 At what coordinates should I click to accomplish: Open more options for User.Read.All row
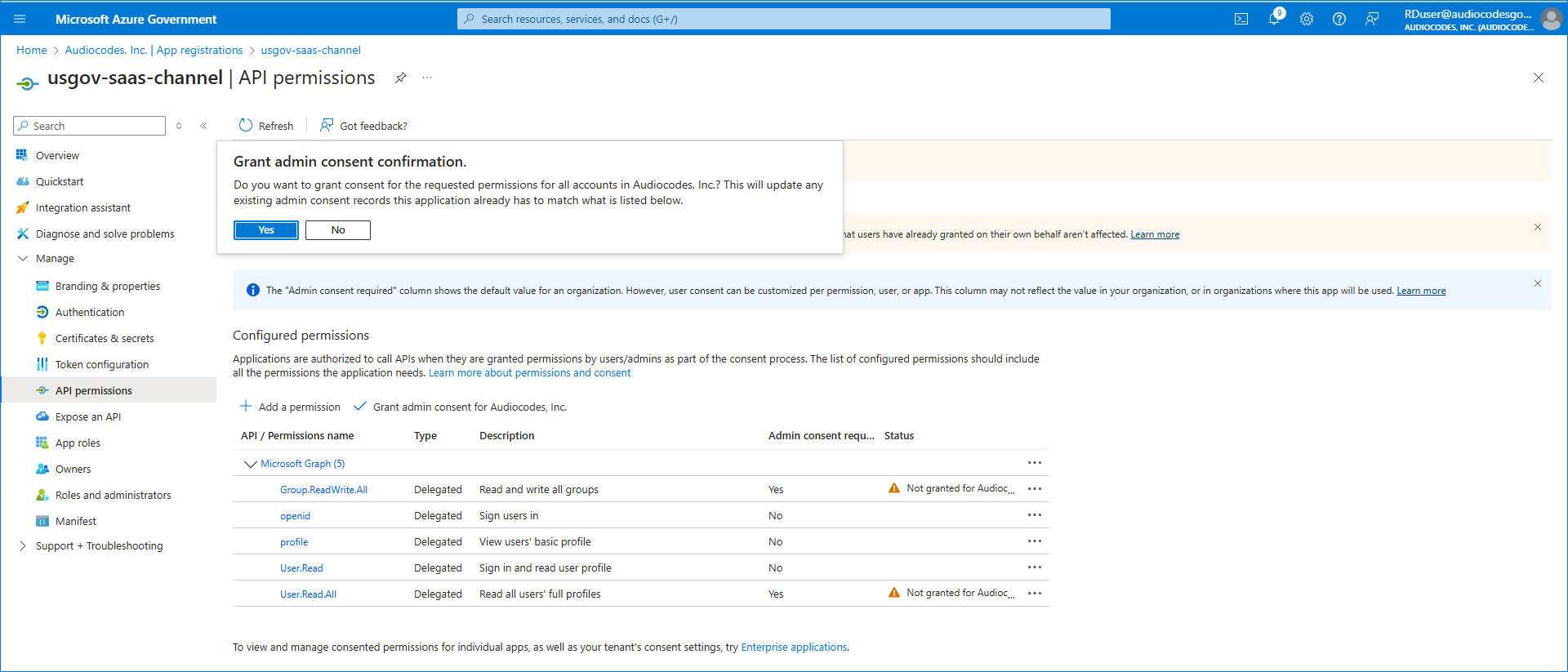tap(1035, 594)
